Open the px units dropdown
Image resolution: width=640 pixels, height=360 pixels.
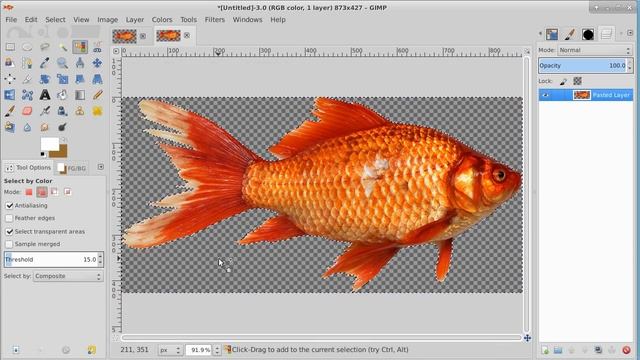(x=170, y=350)
